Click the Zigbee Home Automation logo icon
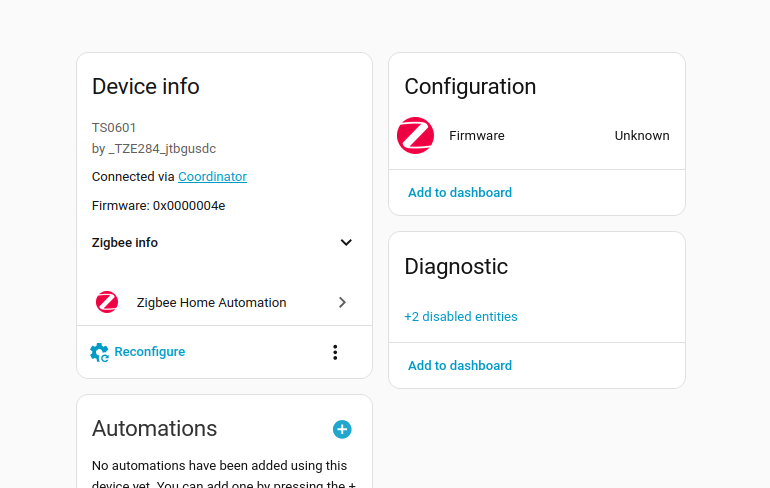770x488 pixels. coord(107,302)
